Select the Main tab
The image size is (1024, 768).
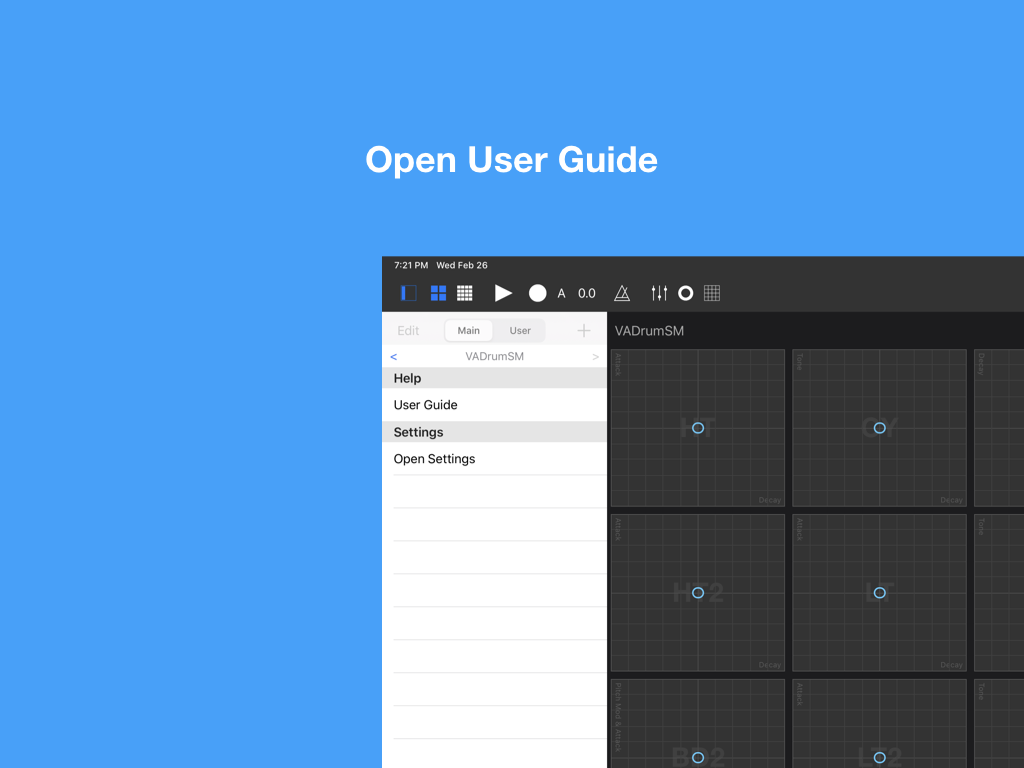click(x=469, y=331)
